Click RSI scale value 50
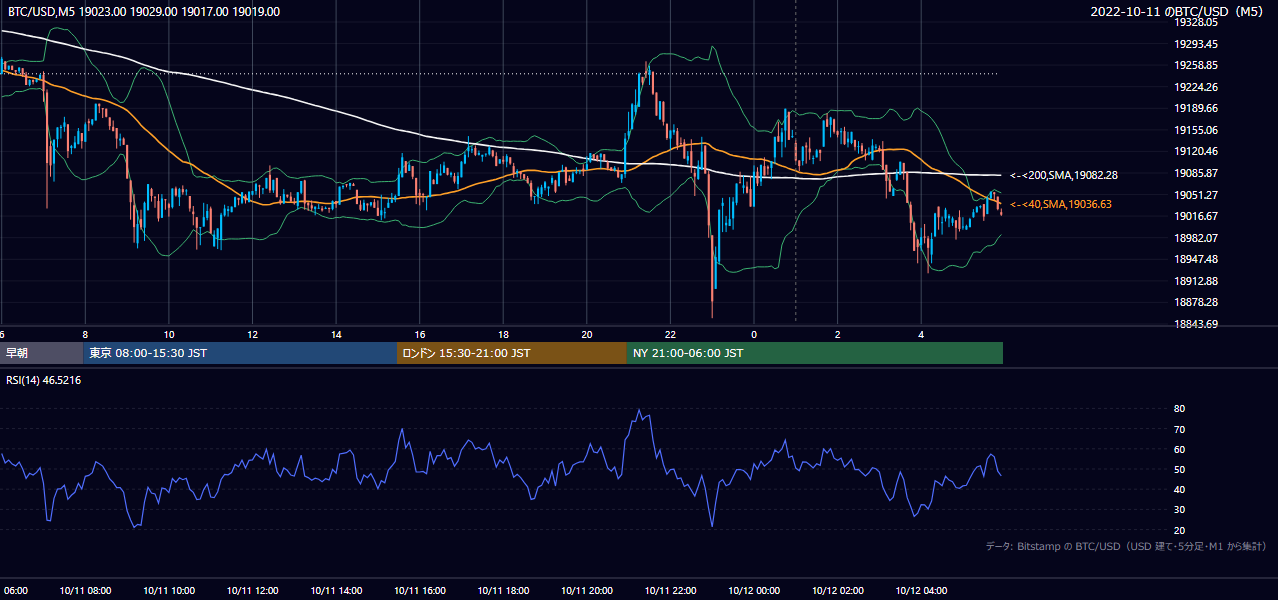Image resolution: width=1278 pixels, height=600 pixels. (1180, 469)
